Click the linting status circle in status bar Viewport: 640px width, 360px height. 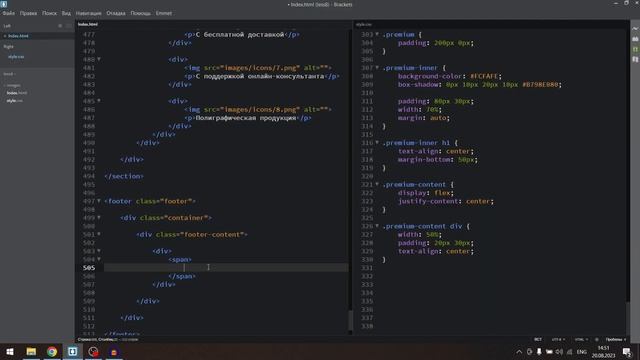tap(597, 339)
